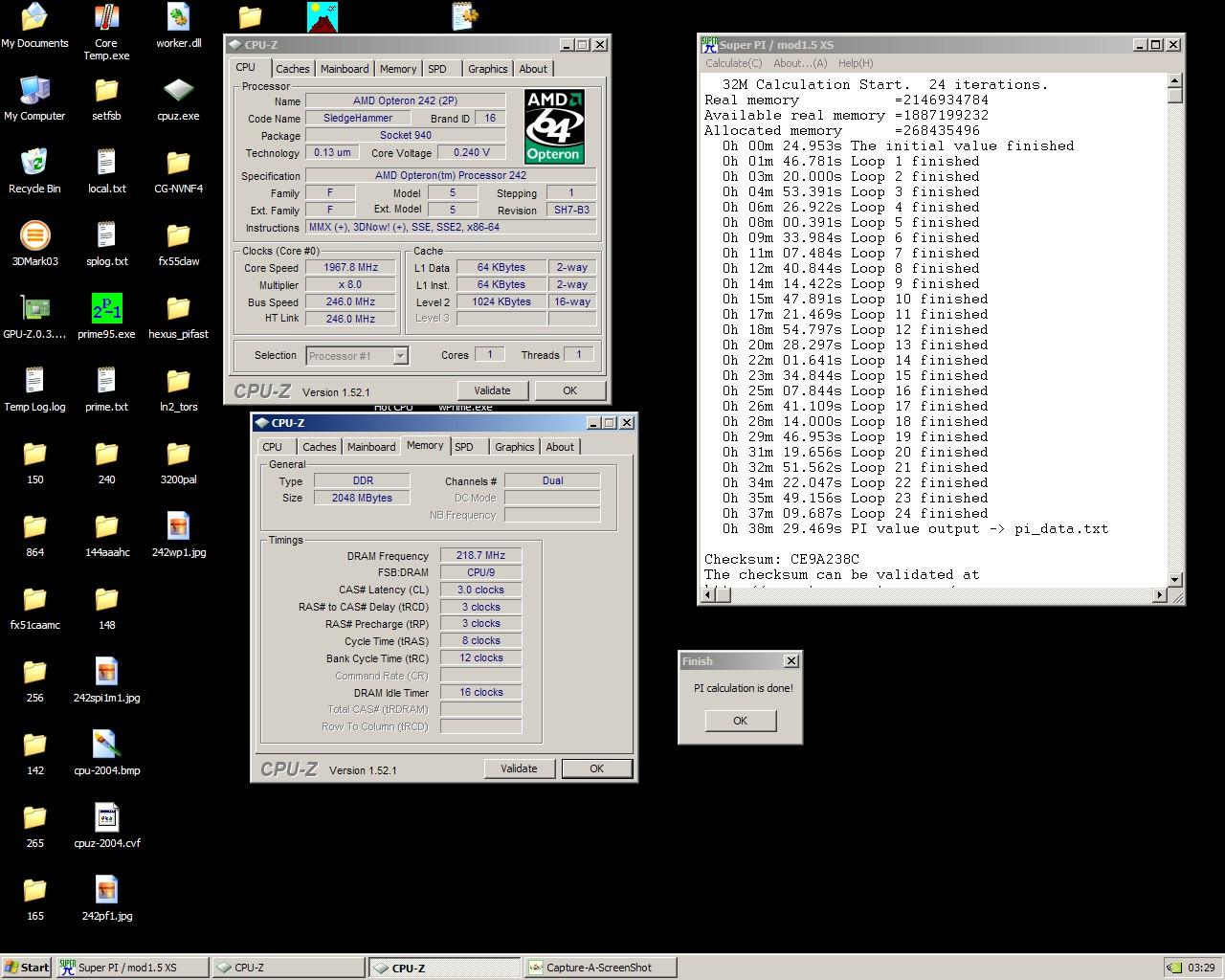Open Help menu in Super PI

[x=855, y=63]
